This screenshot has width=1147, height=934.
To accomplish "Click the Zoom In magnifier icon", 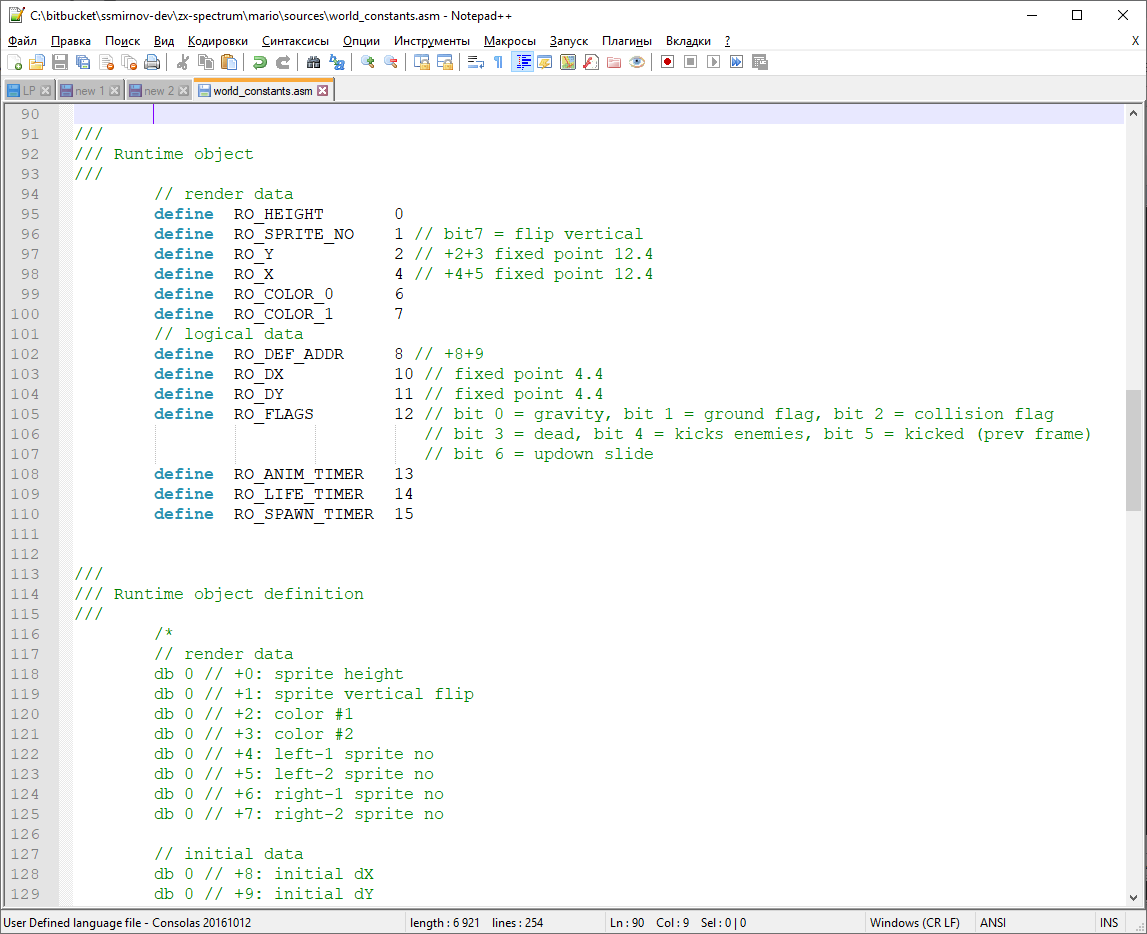I will 368,62.
